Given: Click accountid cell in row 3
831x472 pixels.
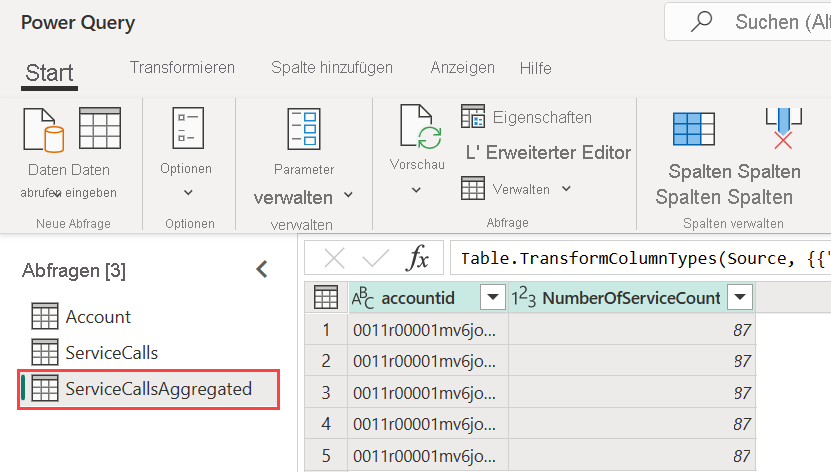Looking at the screenshot, I should 428,393.
